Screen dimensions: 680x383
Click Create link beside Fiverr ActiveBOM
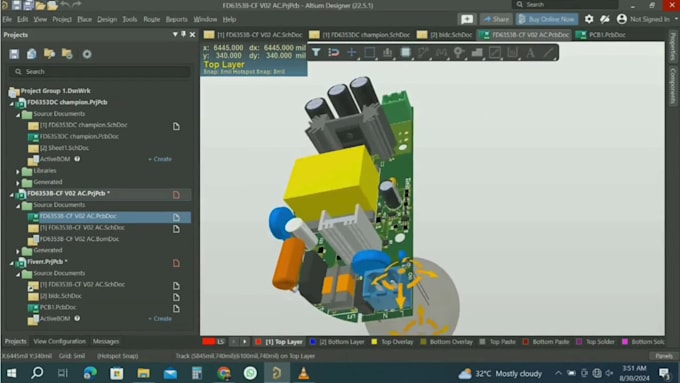(160, 319)
